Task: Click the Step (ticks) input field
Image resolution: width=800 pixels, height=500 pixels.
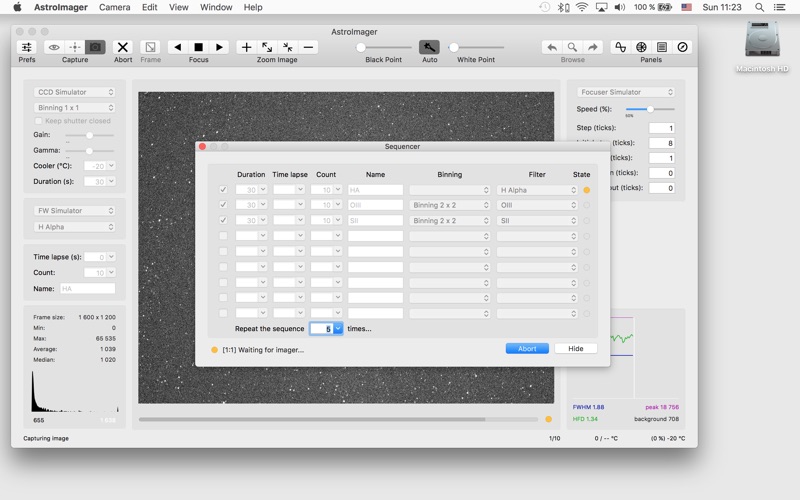Action: pyautogui.click(x=662, y=128)
